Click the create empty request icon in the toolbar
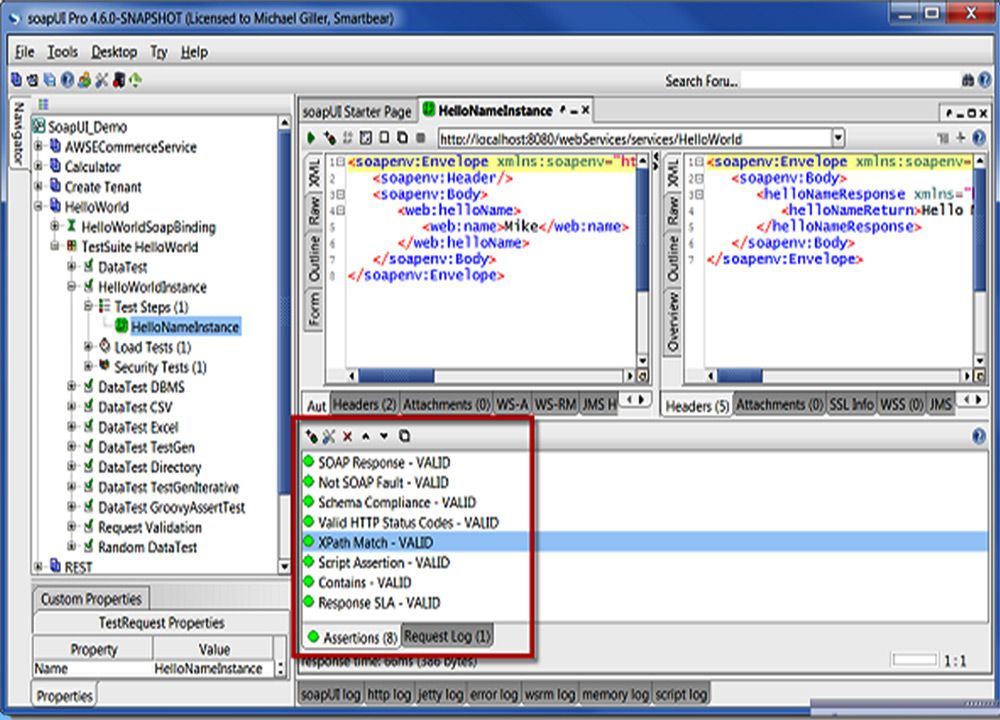 384,137
